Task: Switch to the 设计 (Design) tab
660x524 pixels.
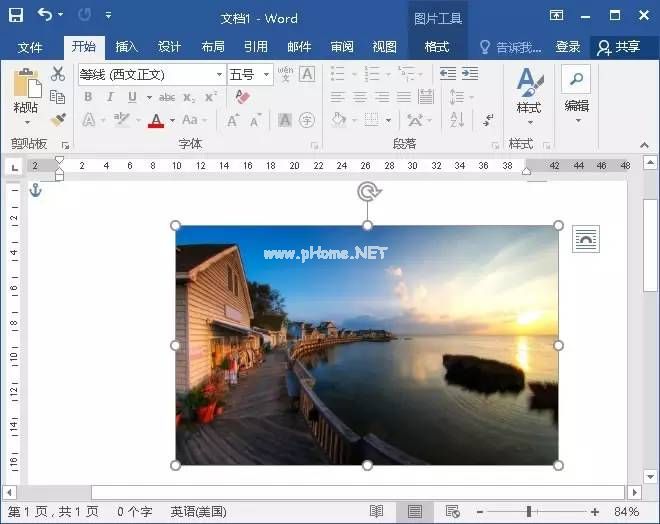Action: (x=170, y=47)
